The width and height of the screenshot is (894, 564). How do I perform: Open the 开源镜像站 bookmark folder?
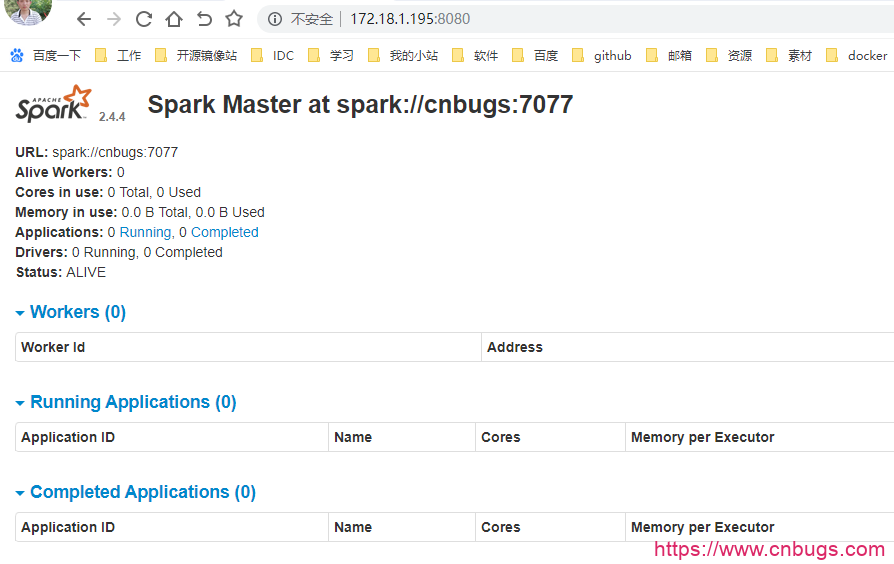pyautogui.click(x=196, y=56)
